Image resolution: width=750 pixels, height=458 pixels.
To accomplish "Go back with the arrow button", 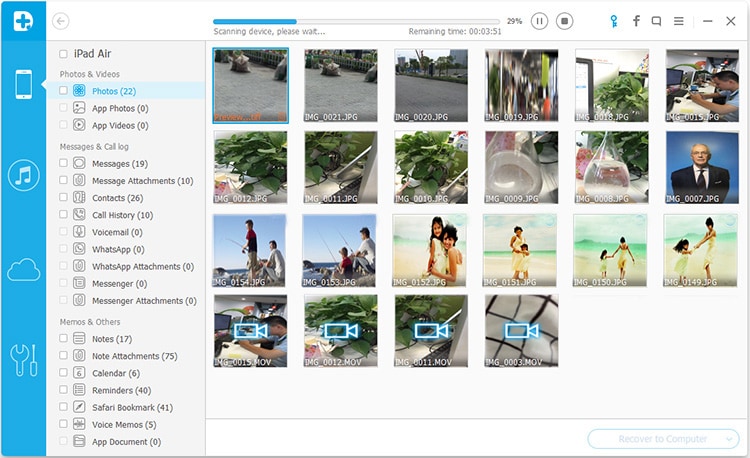I will point(61,21).
